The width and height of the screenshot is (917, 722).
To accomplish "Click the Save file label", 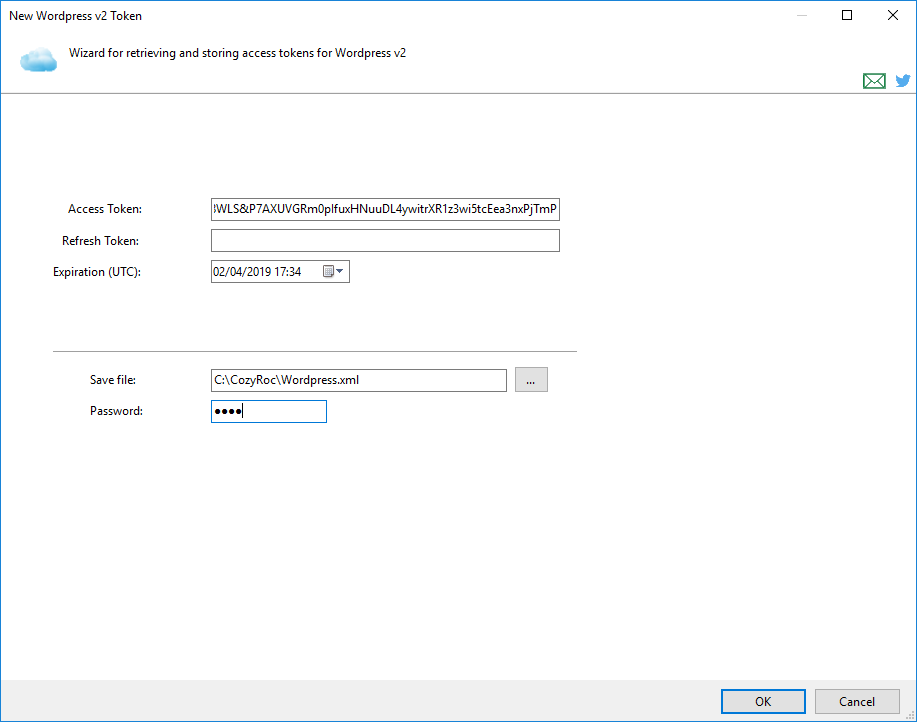I will pyautogui.click(x=112, y=380).
